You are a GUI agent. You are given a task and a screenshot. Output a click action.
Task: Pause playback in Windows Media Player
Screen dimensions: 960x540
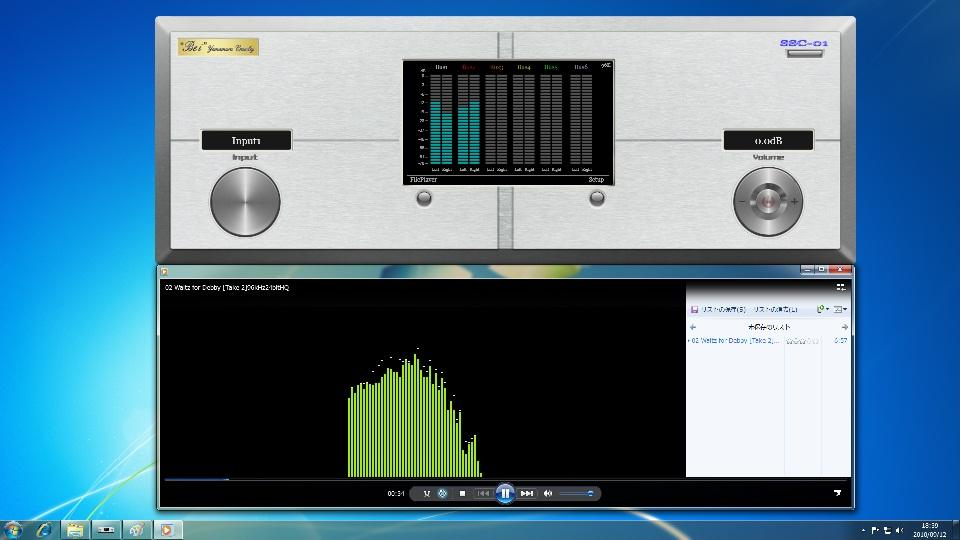coord(505,493)
